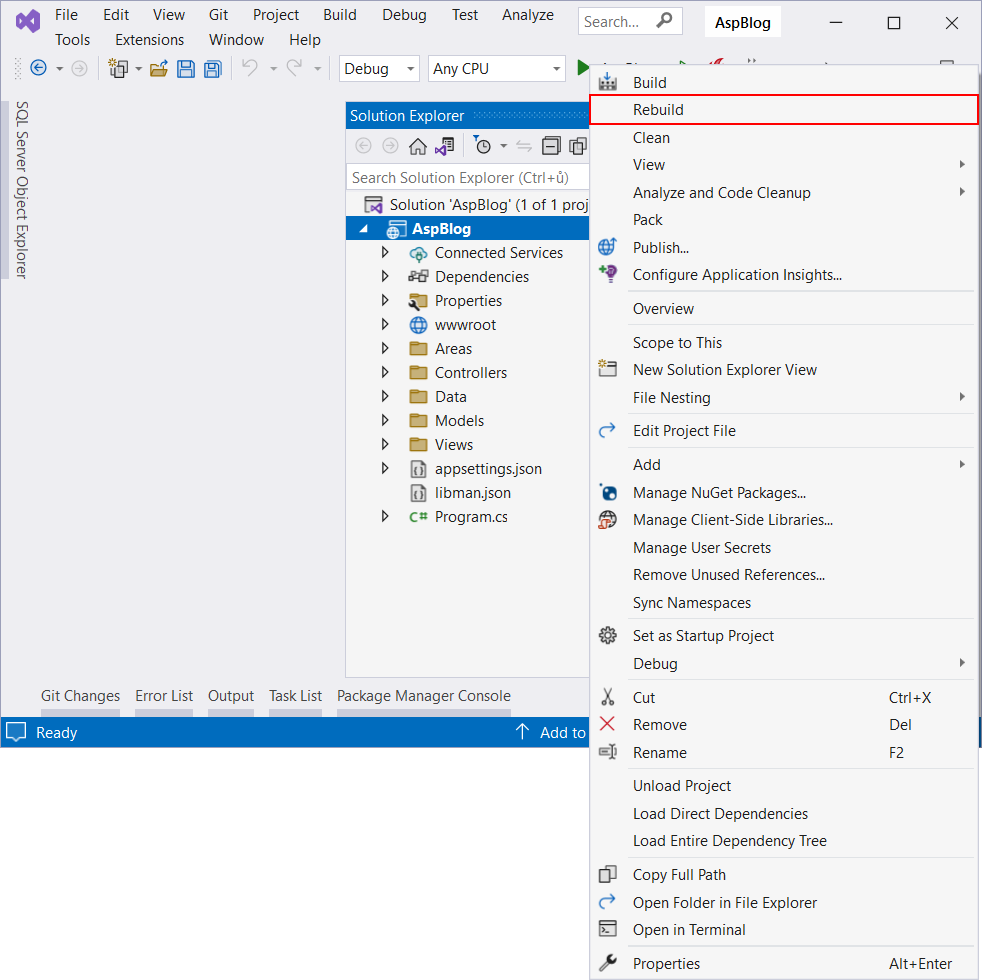Toggle Preview Selected Items in Solution Explorer
Image resolution: width=982 pixels, height=980 pixels.
[x=577, y=145]
